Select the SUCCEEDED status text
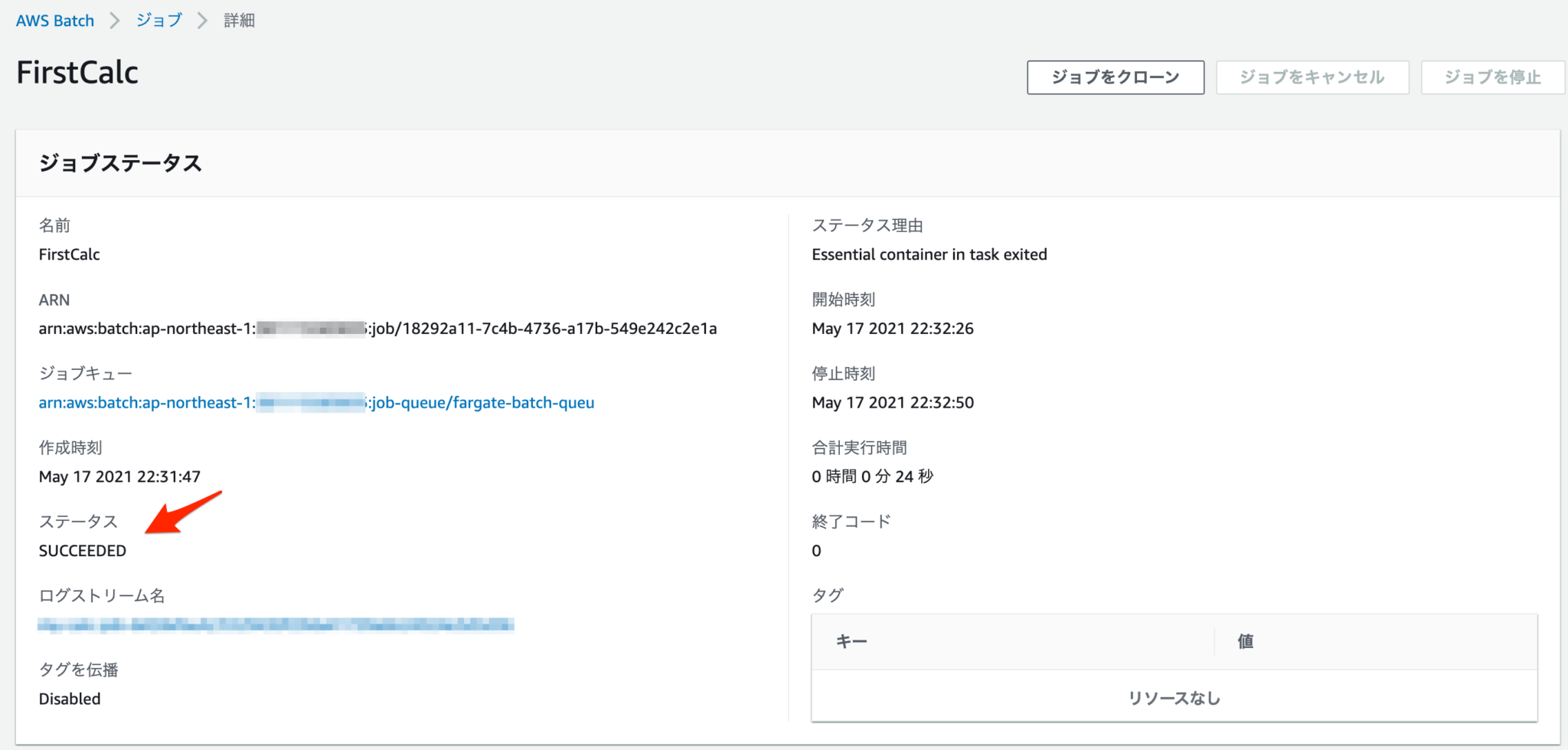 point(82,550)
